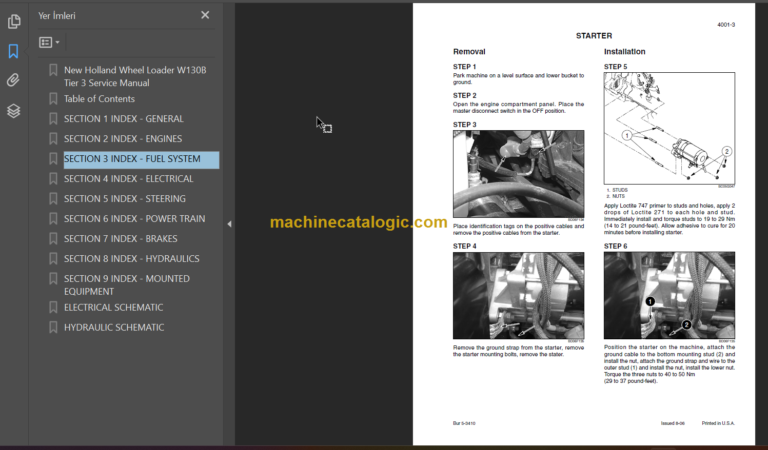Open SECTION 9 INDEX - MOUNTED EQUIPMENT bookmark

click(x=126, y=285)
